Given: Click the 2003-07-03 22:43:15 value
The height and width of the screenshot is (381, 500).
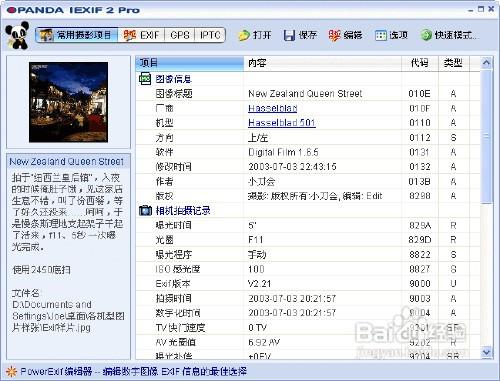Looking at the screenshot, I should point(292,166).
